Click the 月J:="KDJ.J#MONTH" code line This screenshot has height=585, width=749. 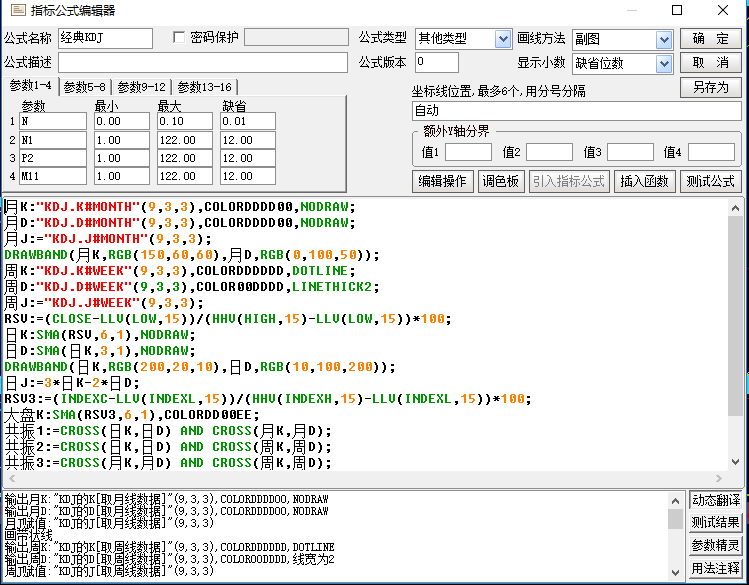point(107,238)
